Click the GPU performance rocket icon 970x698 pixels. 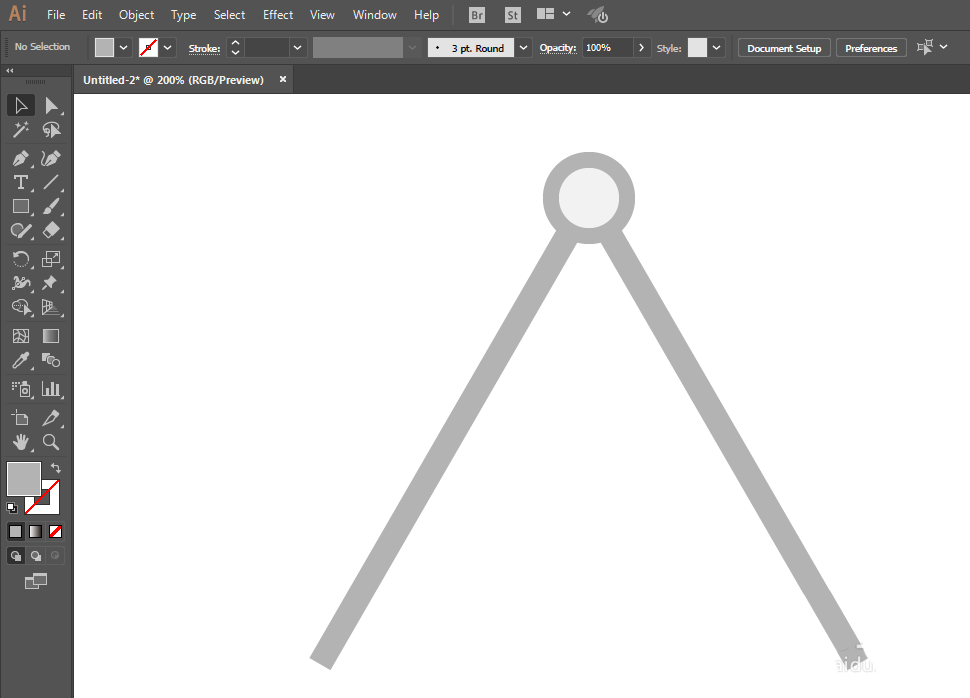[598, 15]
